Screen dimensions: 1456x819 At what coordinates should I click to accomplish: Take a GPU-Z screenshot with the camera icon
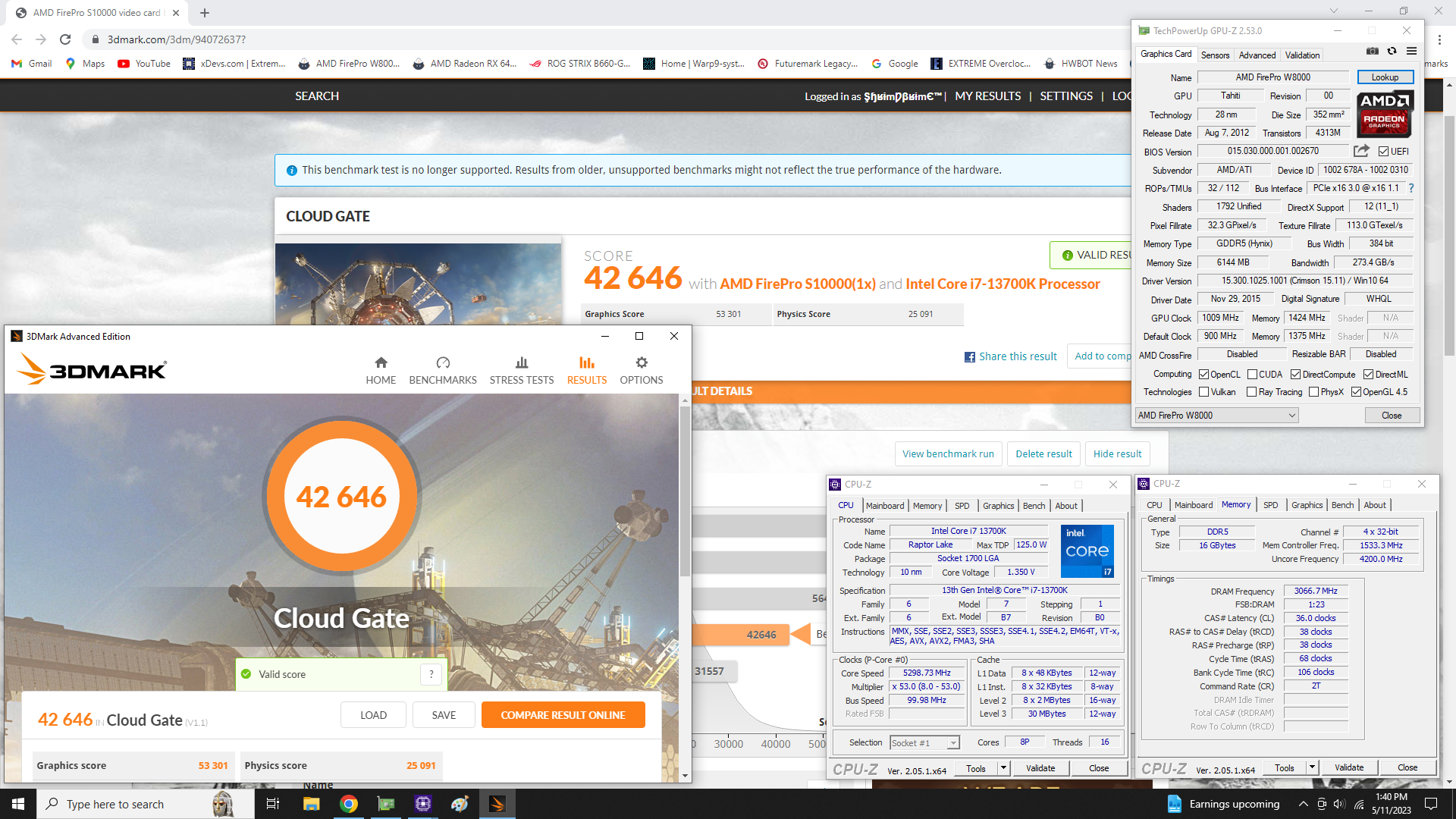tap(1373, 52)
